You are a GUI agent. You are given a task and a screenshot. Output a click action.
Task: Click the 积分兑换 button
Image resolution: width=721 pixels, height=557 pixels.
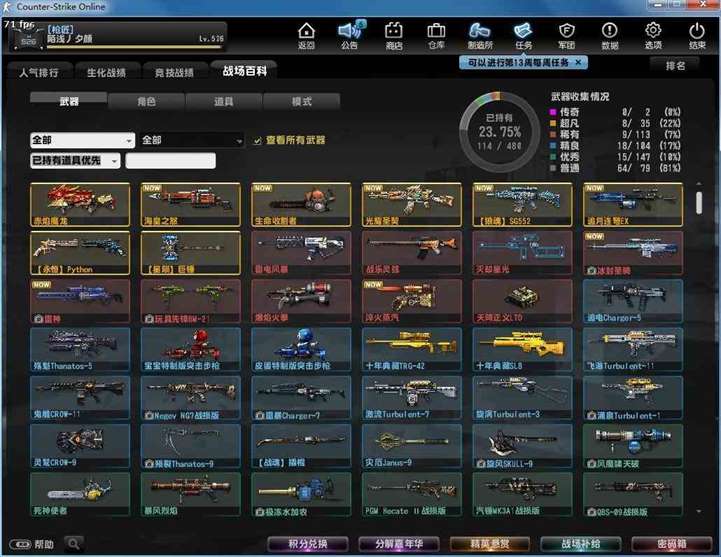(308, 544)
